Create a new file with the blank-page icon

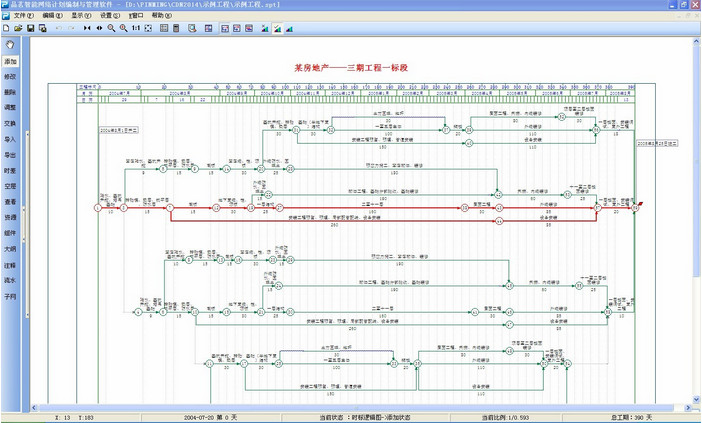pos(6,28)
